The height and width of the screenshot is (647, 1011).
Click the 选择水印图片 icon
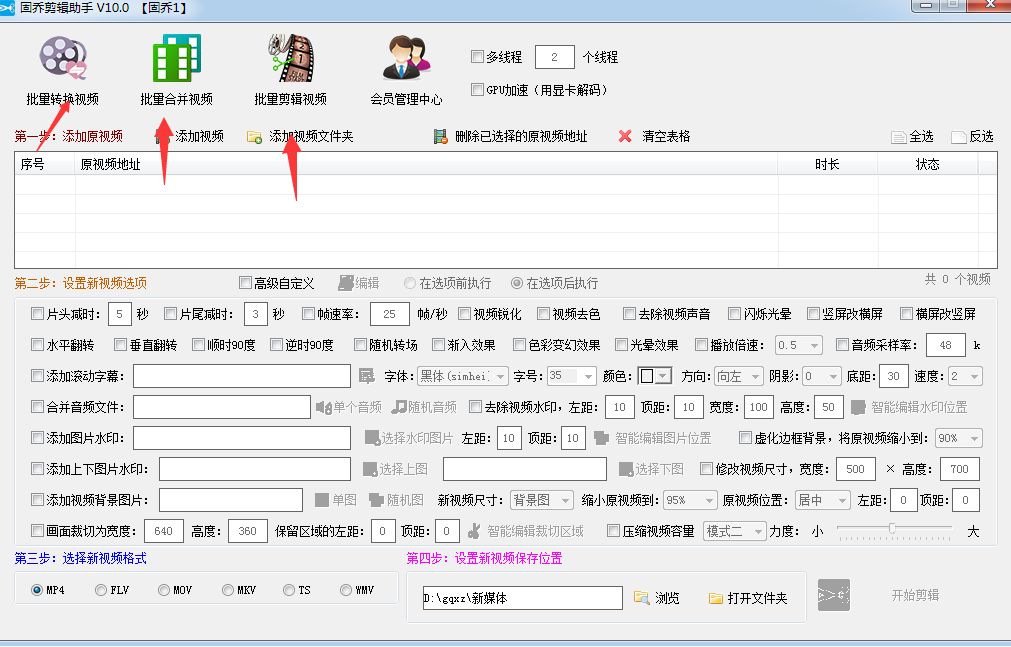click(x=372, y=438)
